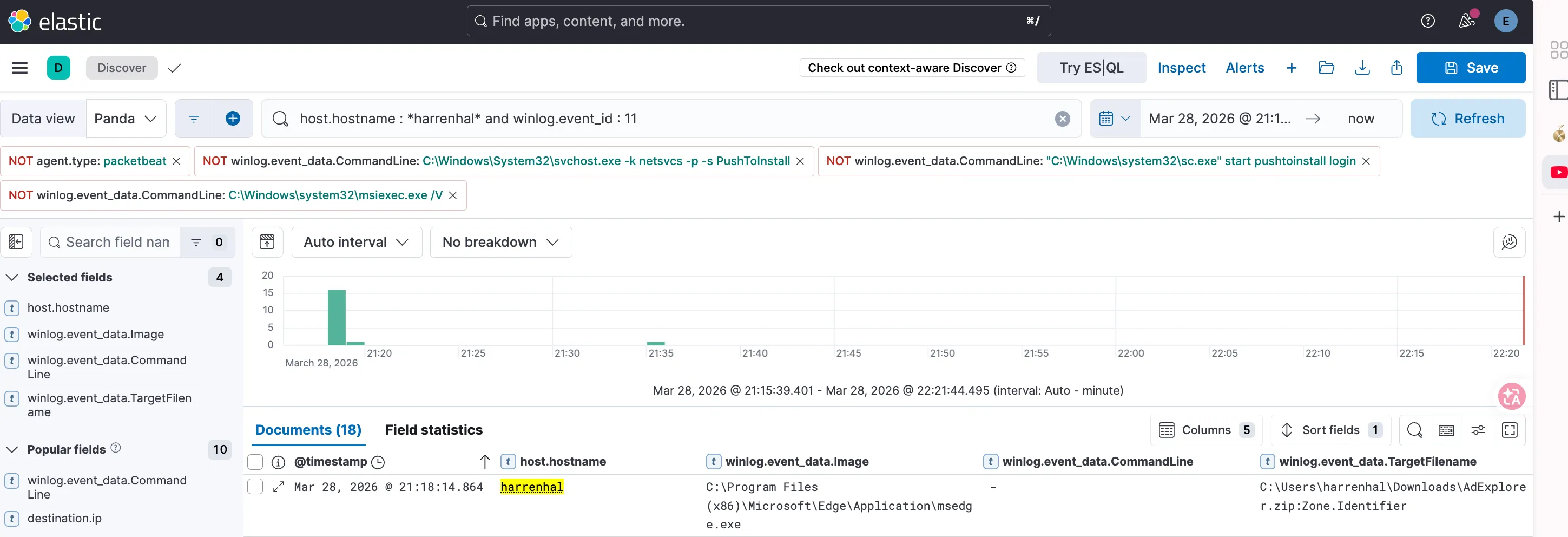Open the user avatar E menu

point(1505,21)
